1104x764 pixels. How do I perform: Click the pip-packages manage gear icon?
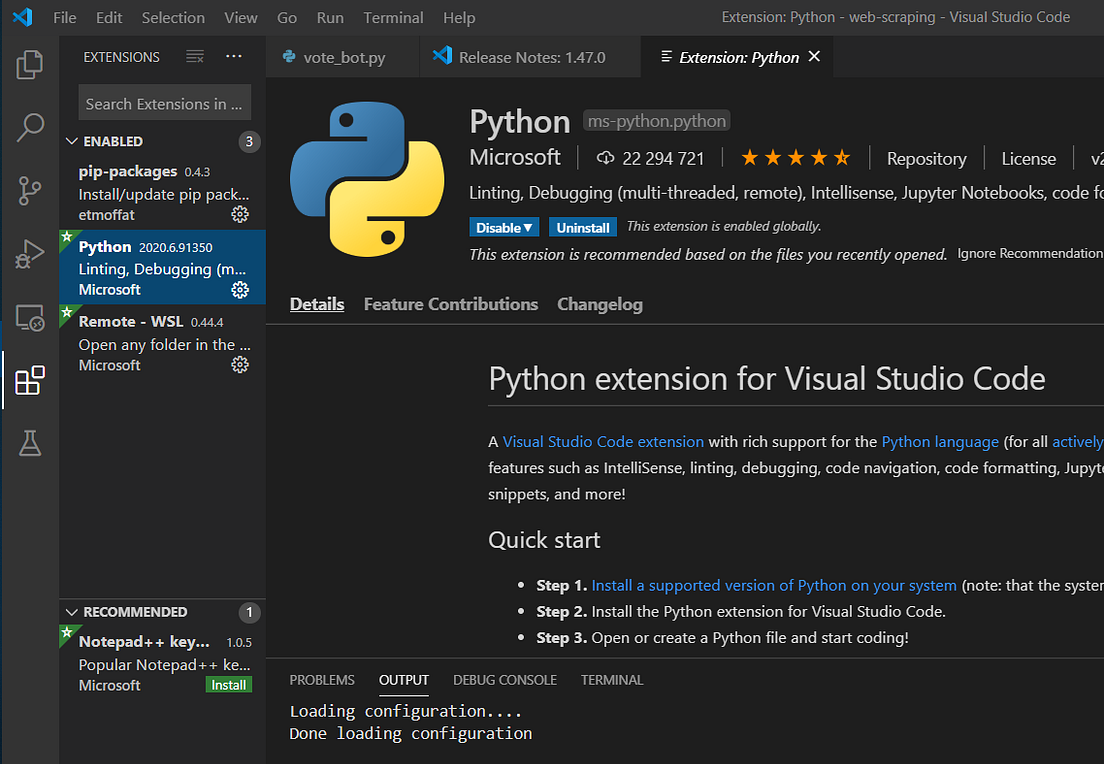tap(240, 214)
